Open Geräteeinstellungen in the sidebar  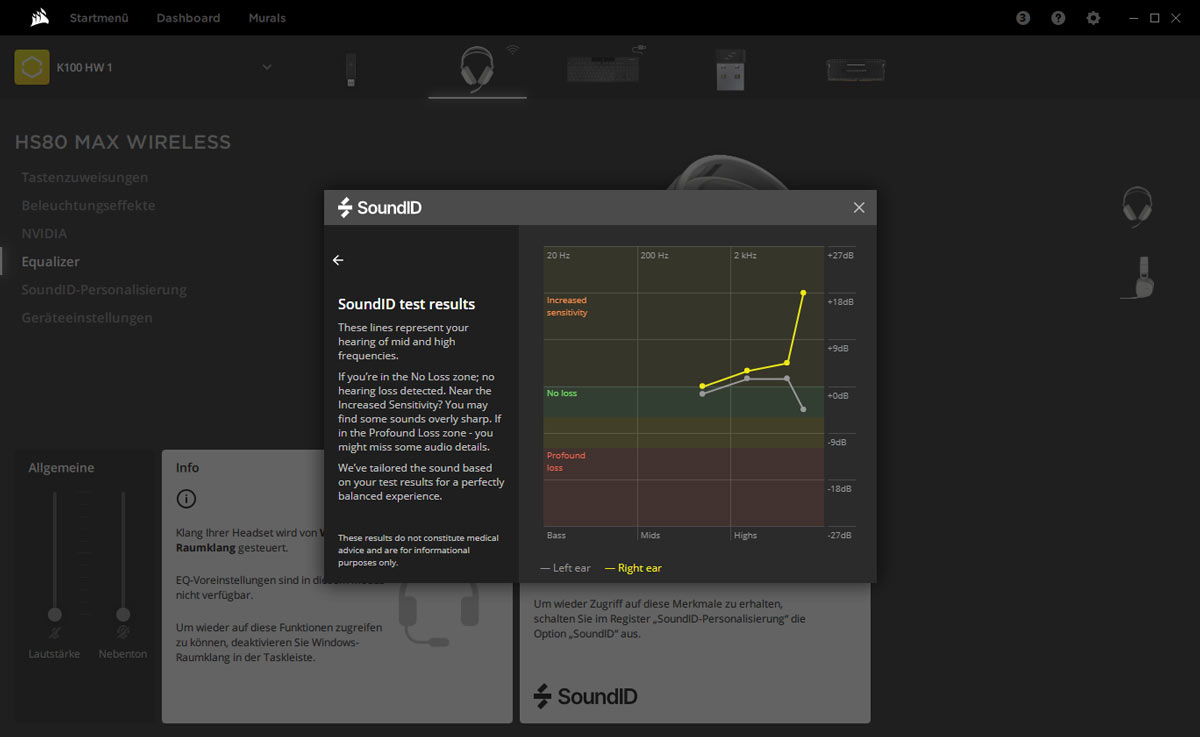coord(87,317)
